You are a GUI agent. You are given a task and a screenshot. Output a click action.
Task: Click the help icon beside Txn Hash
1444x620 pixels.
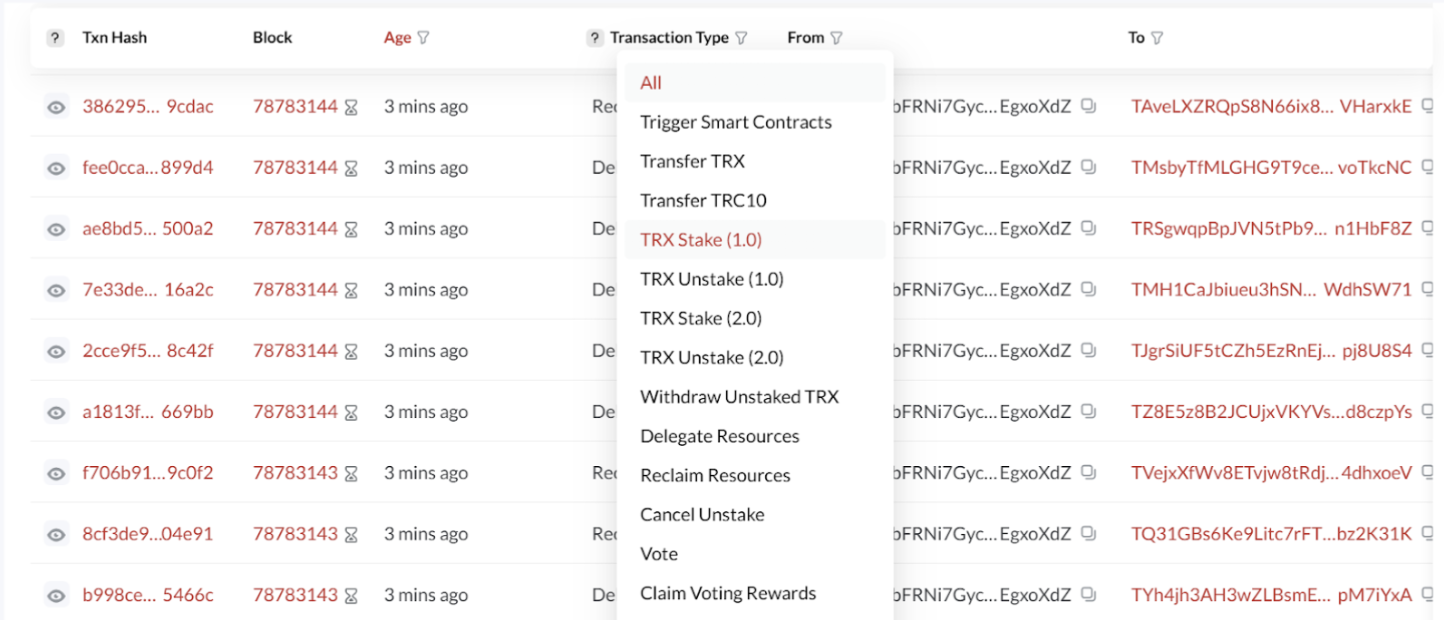(x=56, y=38)
